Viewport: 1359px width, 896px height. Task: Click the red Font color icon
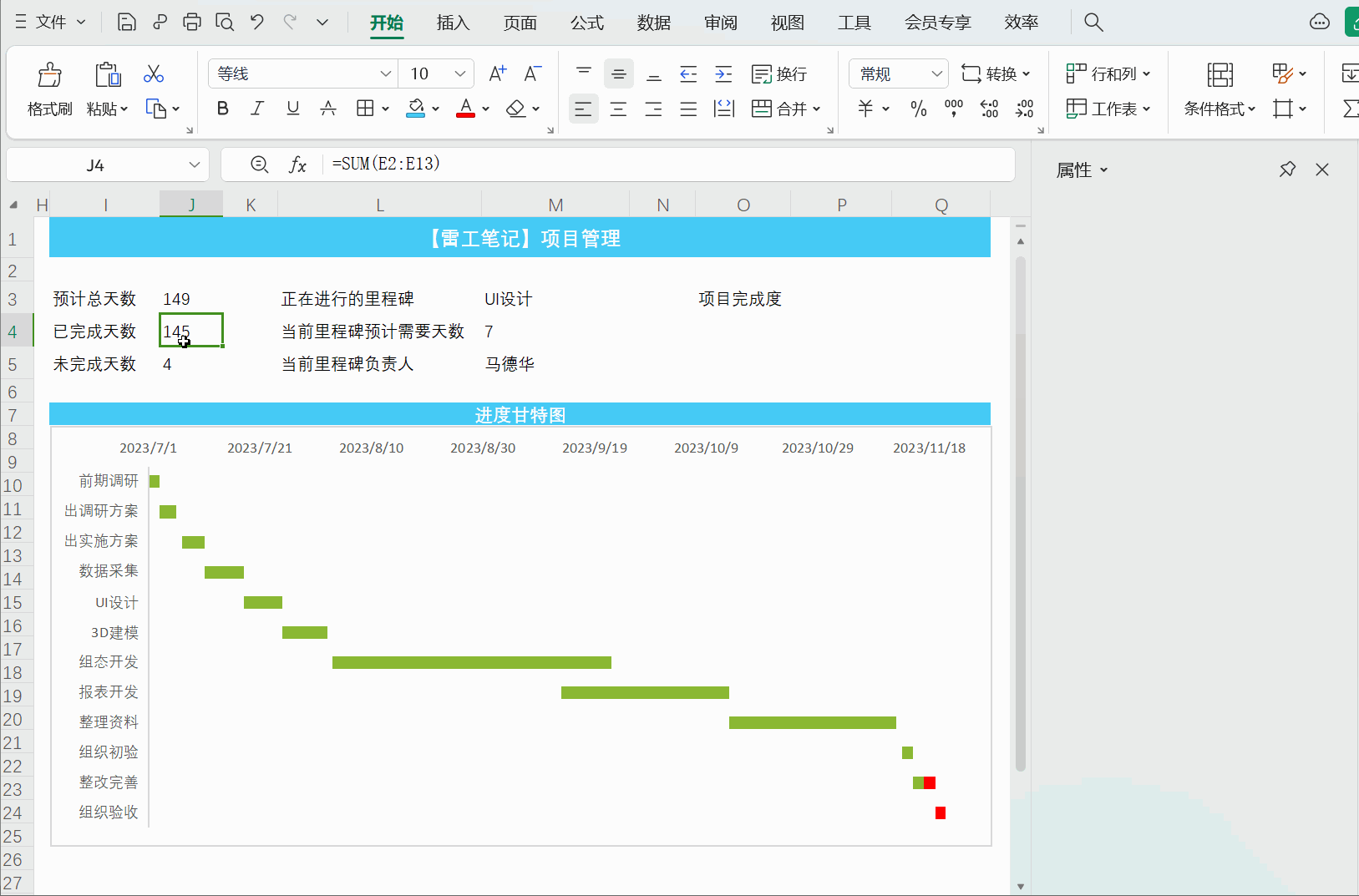[466, 109]
